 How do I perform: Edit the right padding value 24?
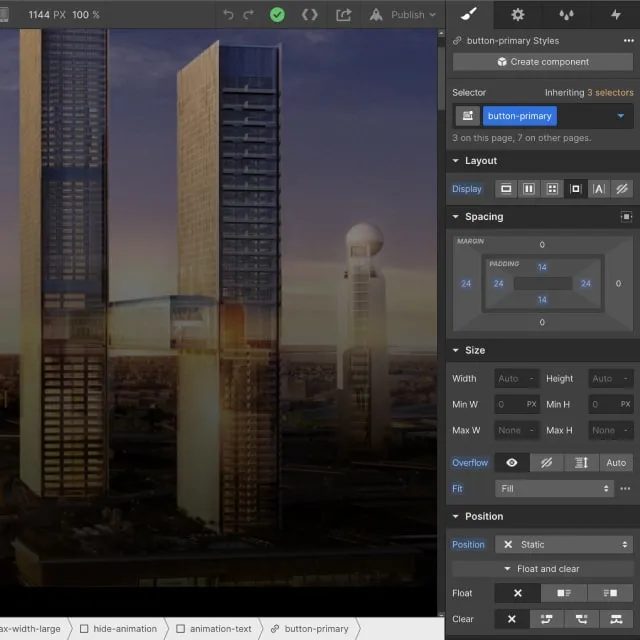click(586, 284)
